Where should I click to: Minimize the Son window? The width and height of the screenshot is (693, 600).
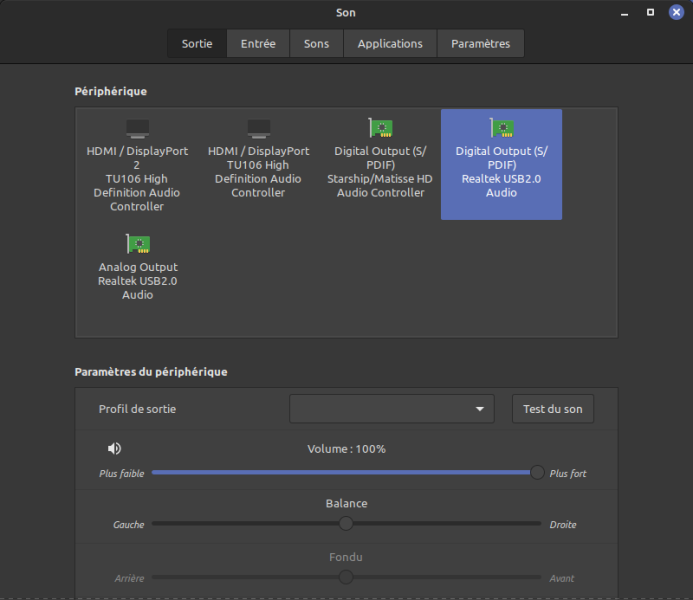click(623, 13)
